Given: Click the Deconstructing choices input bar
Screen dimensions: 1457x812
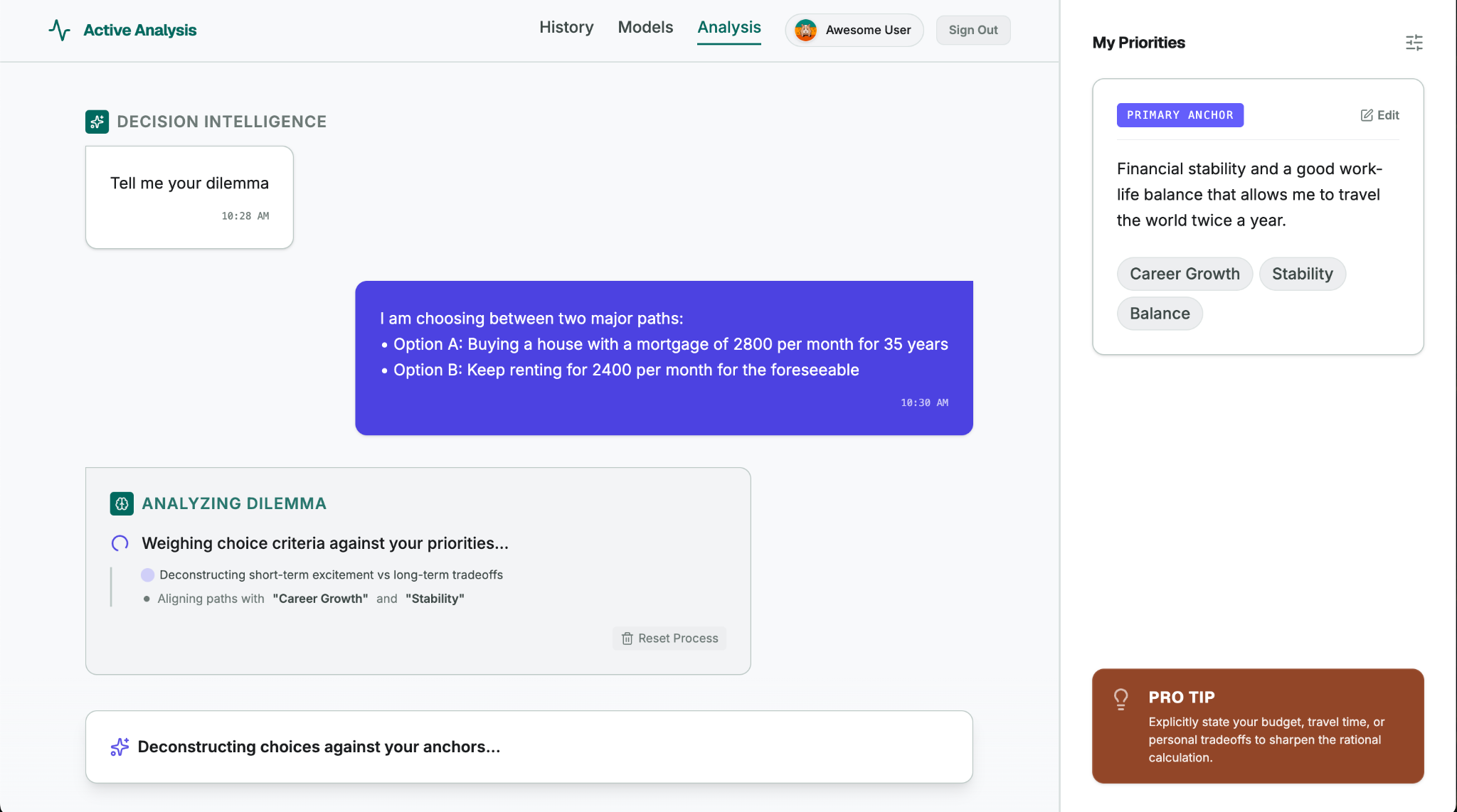Looking at the screenshot, I should point(529,747).
